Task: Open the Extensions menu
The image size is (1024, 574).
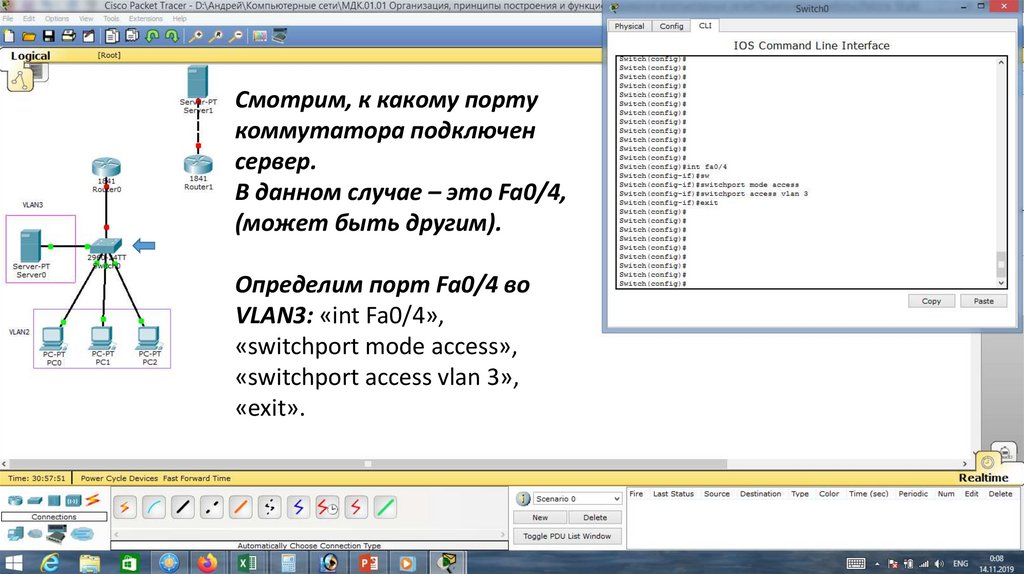Action: pos(146,19)
